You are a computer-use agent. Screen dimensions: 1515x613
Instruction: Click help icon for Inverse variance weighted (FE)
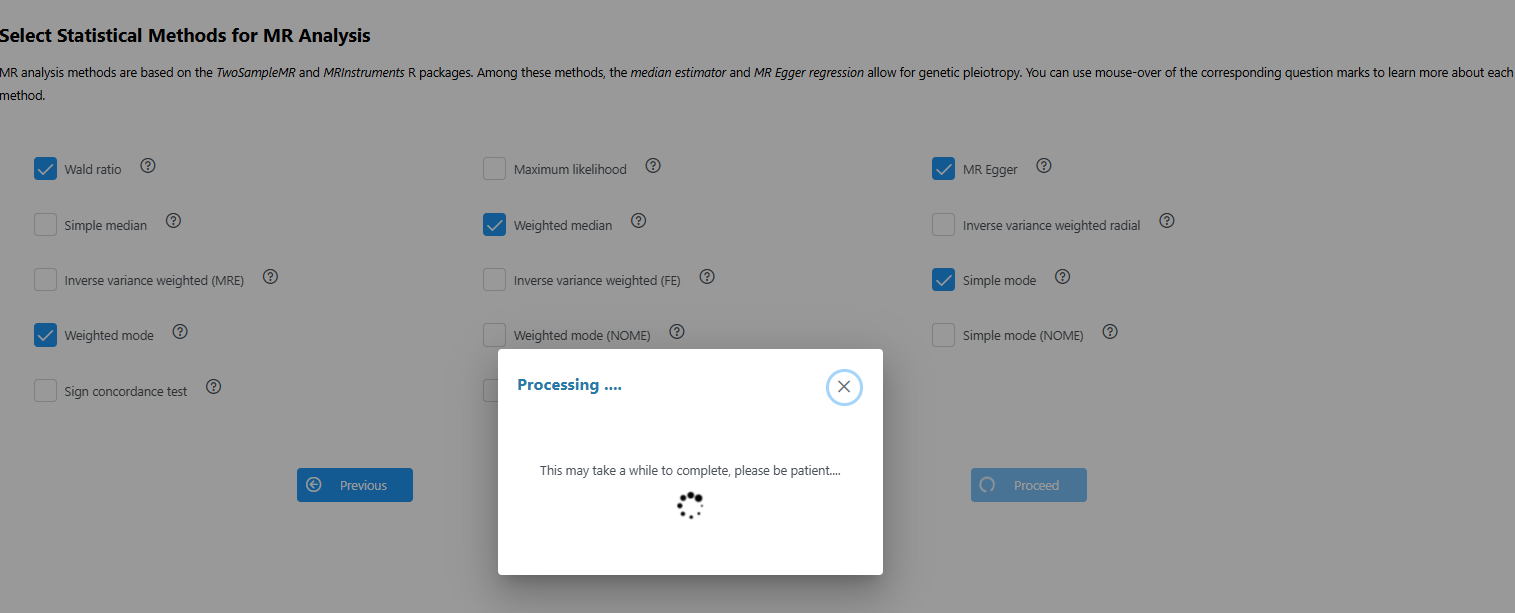click(x=707, y=277)
